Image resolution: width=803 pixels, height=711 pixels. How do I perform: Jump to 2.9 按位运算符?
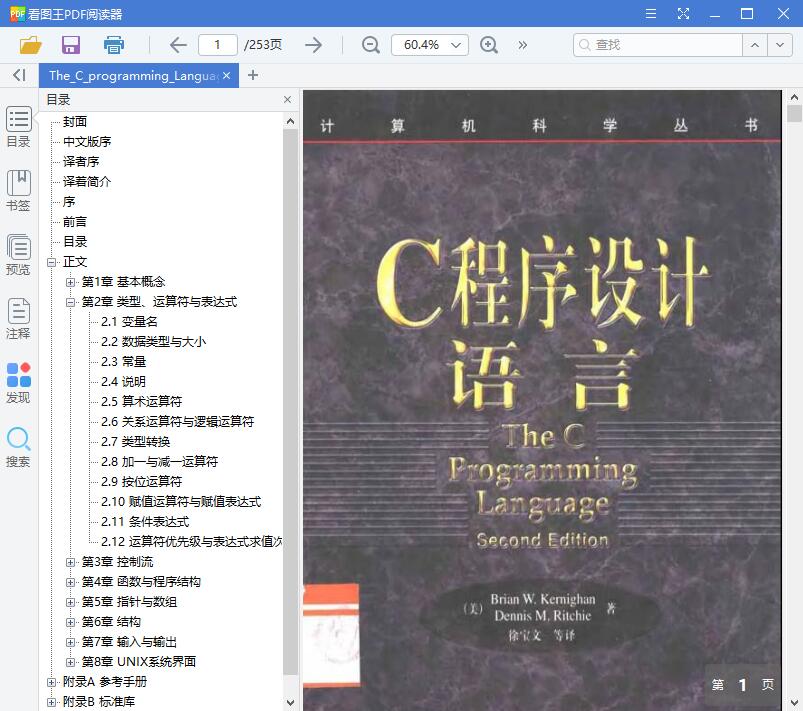pyautogui.click(x=141, y=482)
